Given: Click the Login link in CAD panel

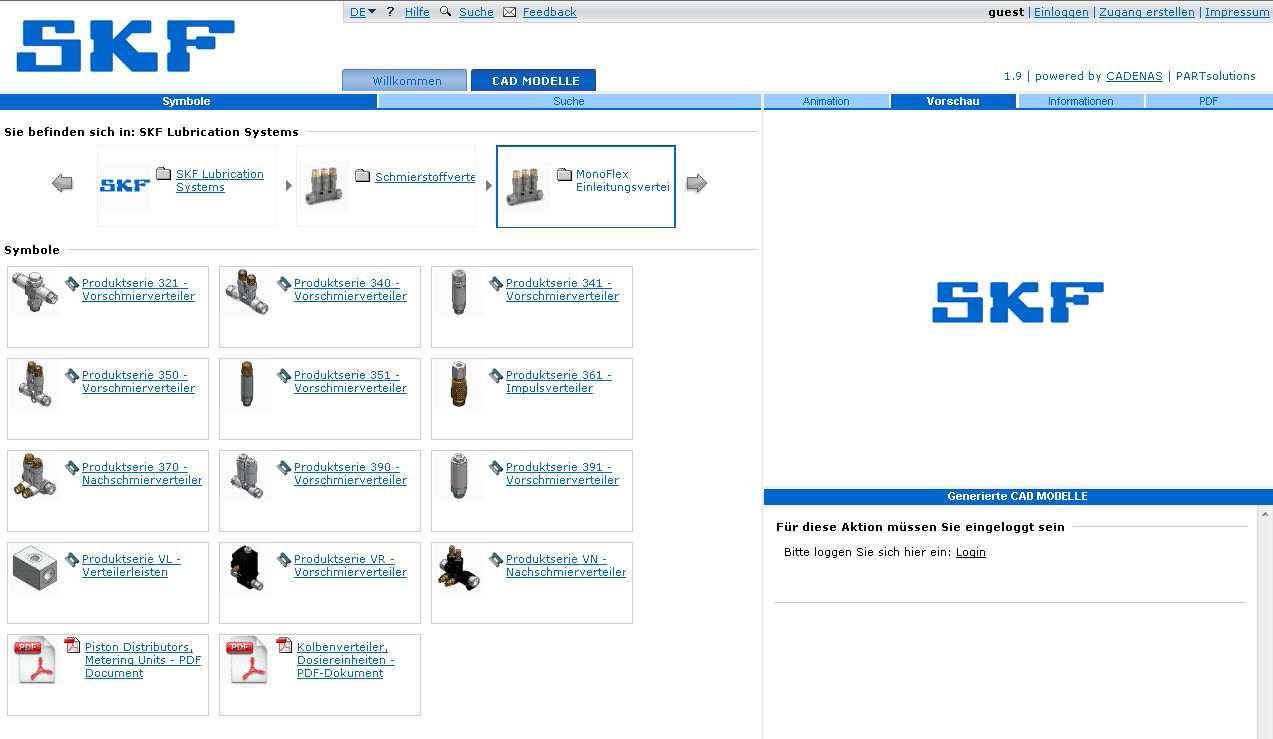Looking at the screenshot, I should (971, 552).
